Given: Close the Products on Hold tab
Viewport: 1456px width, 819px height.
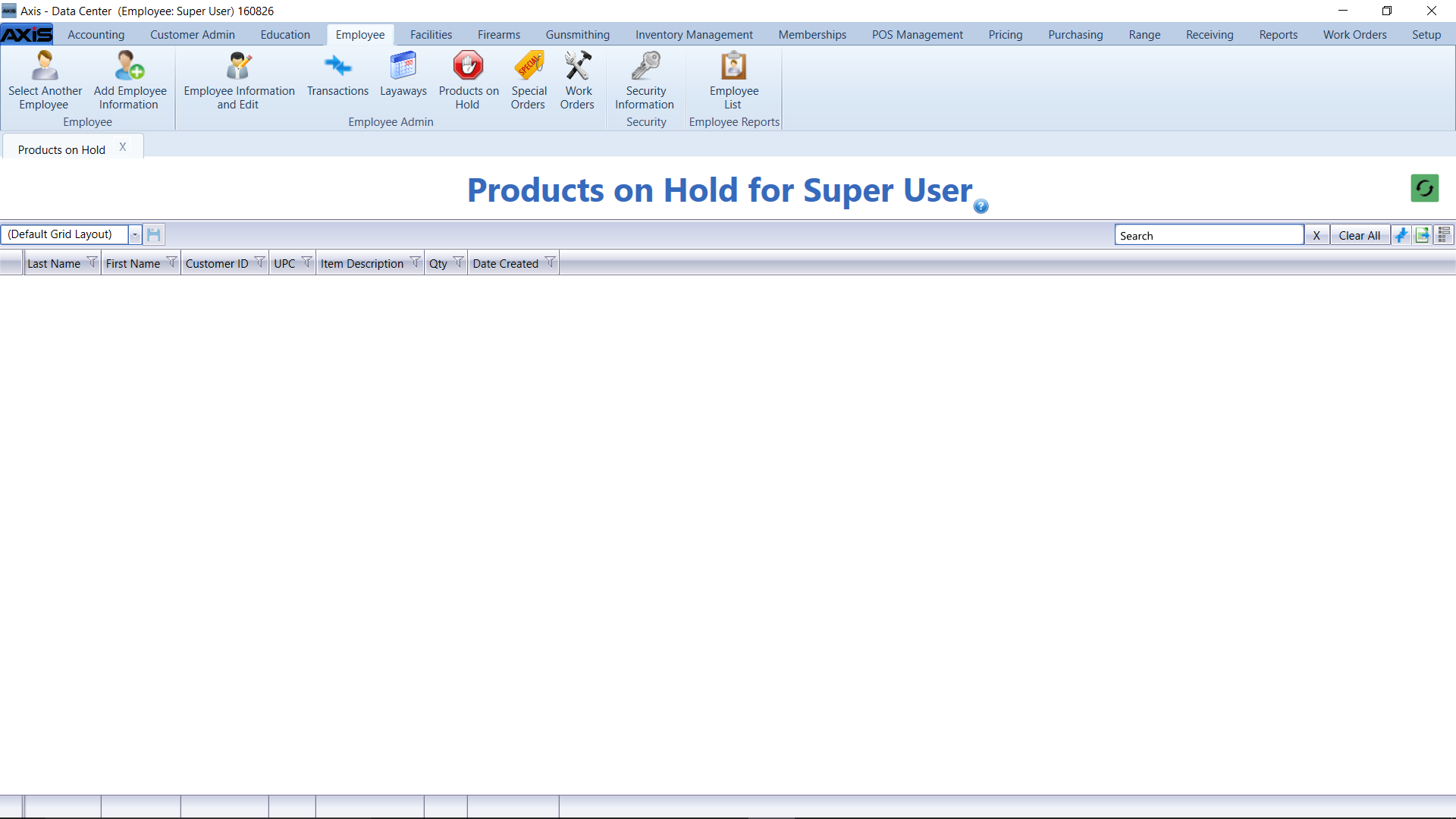Looking at the screenshot, I should [122, 147].
